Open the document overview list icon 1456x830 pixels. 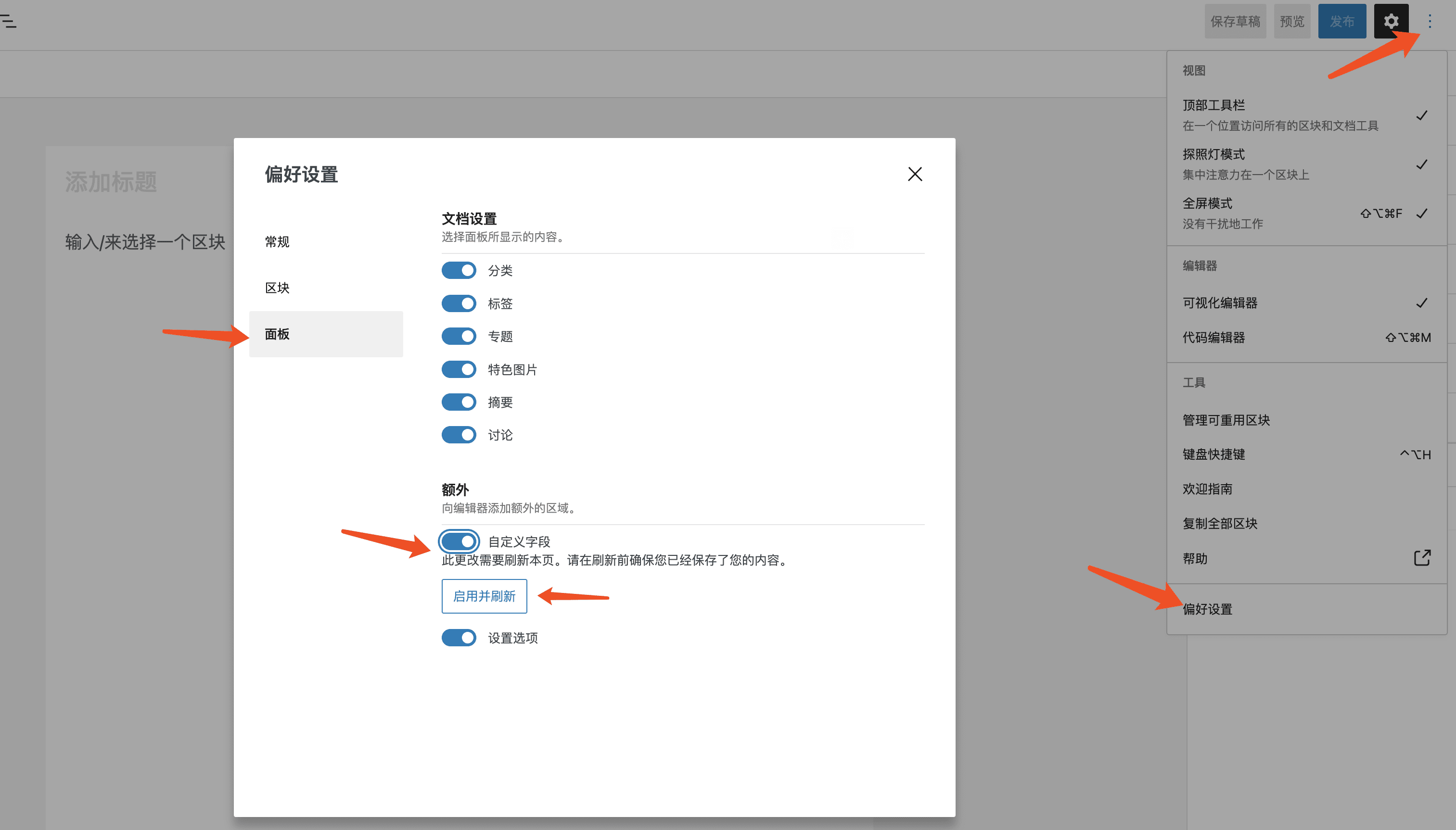click(x=8, y=22)
